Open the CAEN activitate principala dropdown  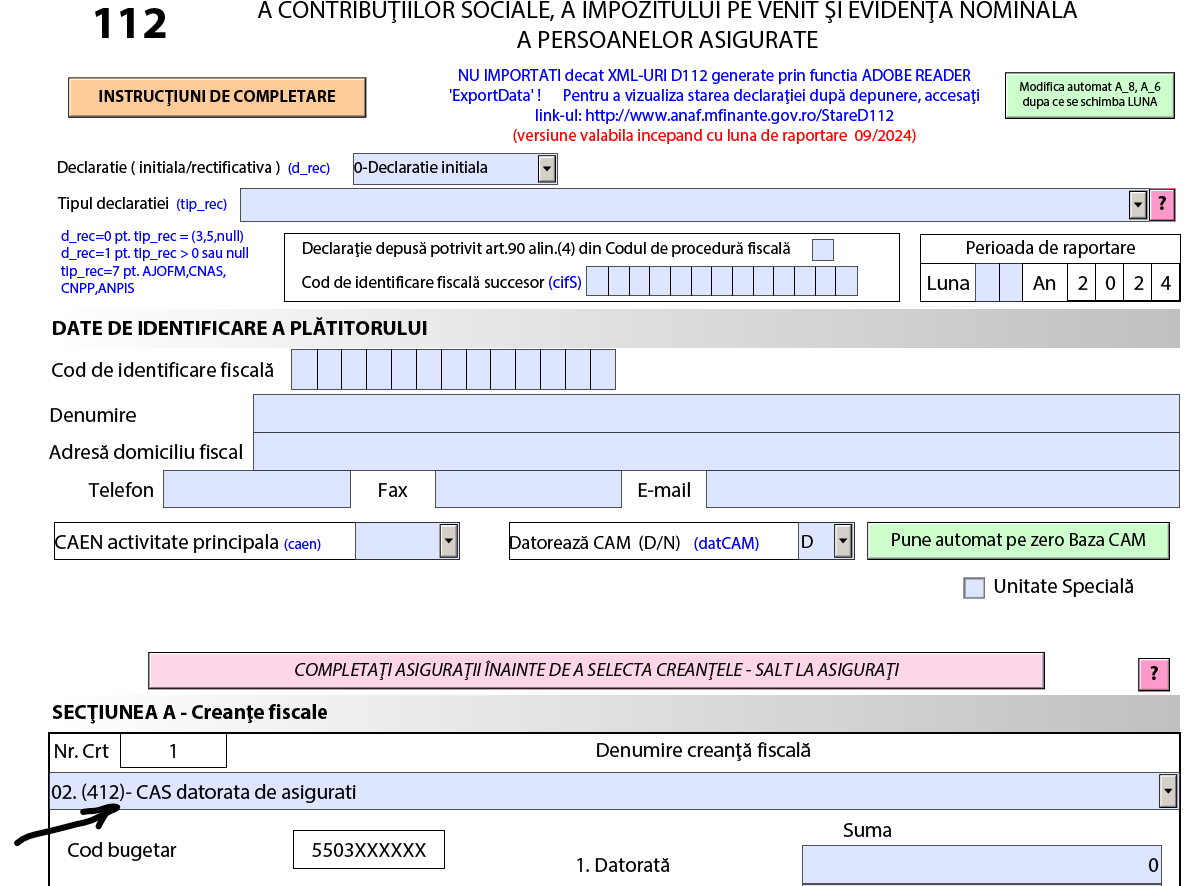[448, 541]
